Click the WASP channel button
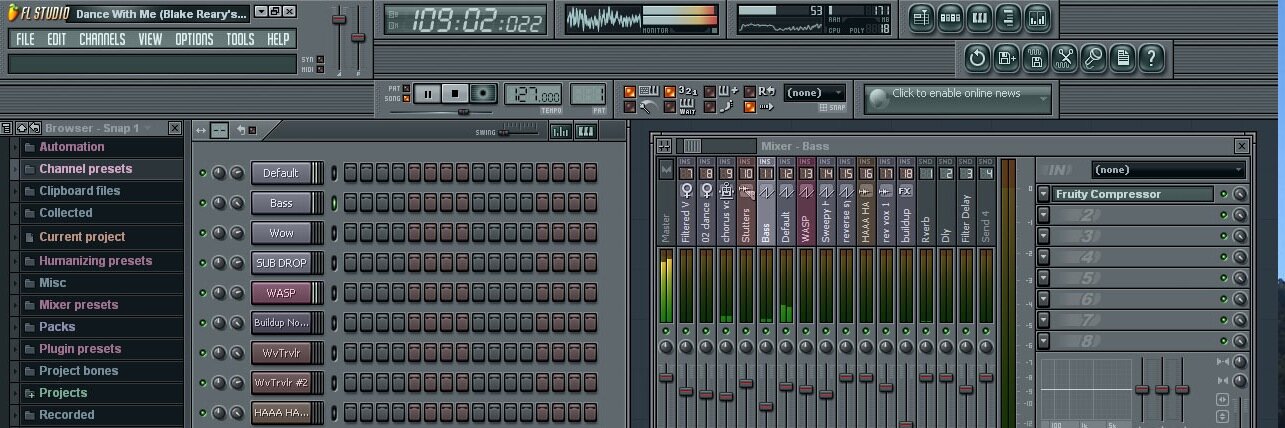Screen dimensions: 1285x428 pos(281,293)
